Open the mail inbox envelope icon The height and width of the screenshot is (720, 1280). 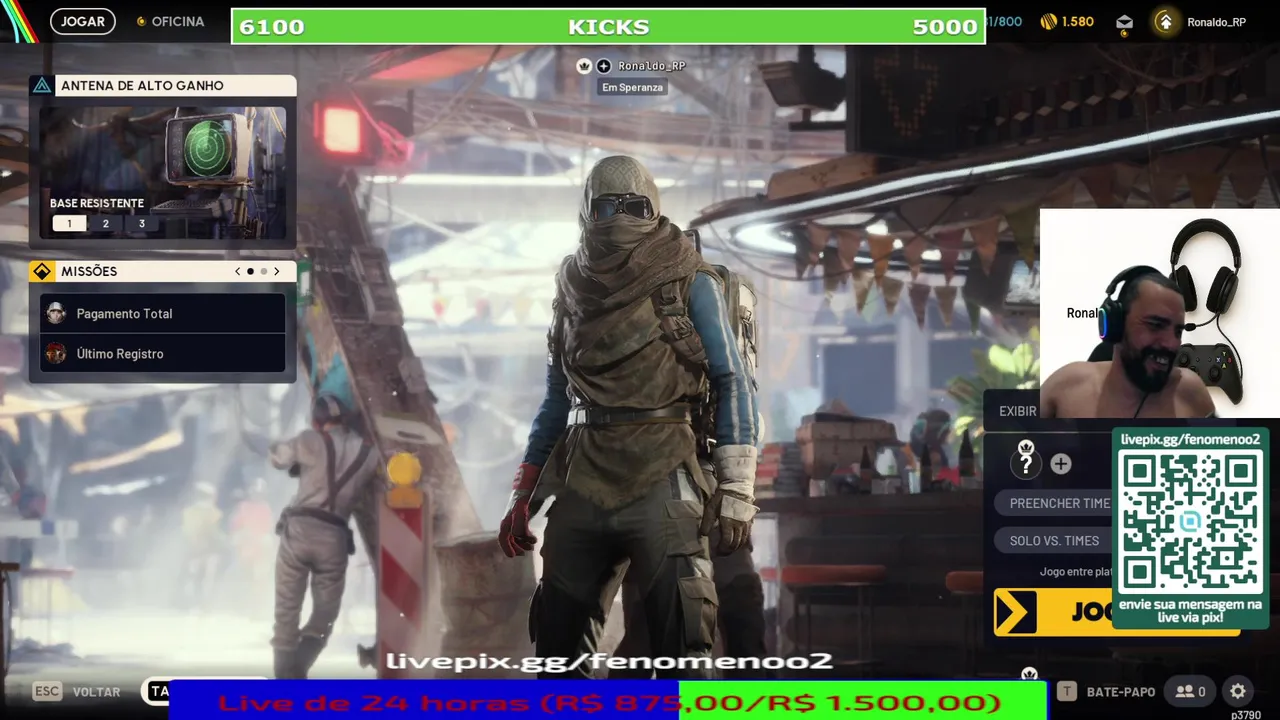[x=1125, y=22]
